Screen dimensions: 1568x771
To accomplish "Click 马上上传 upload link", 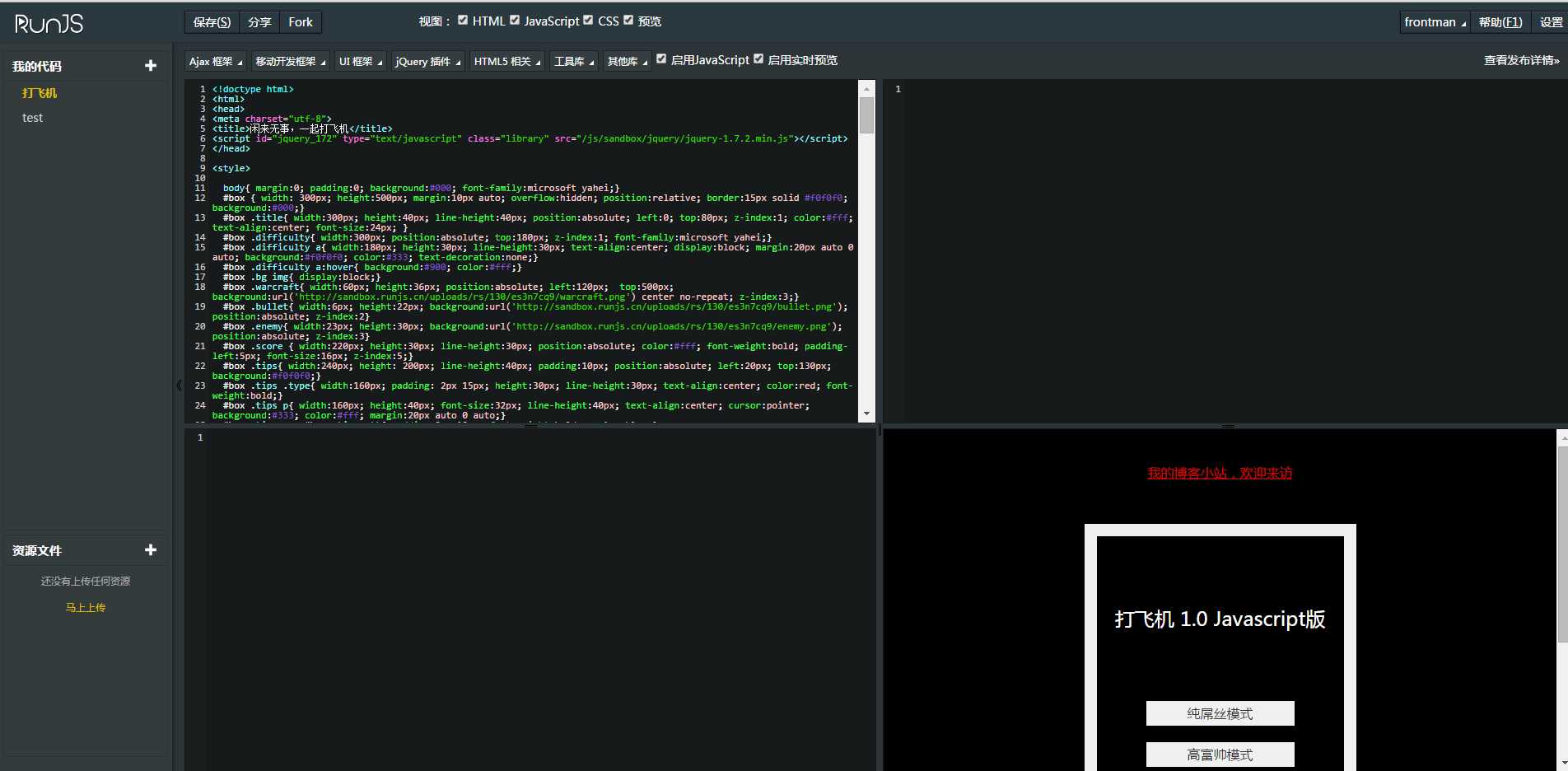I will [86, 607].
